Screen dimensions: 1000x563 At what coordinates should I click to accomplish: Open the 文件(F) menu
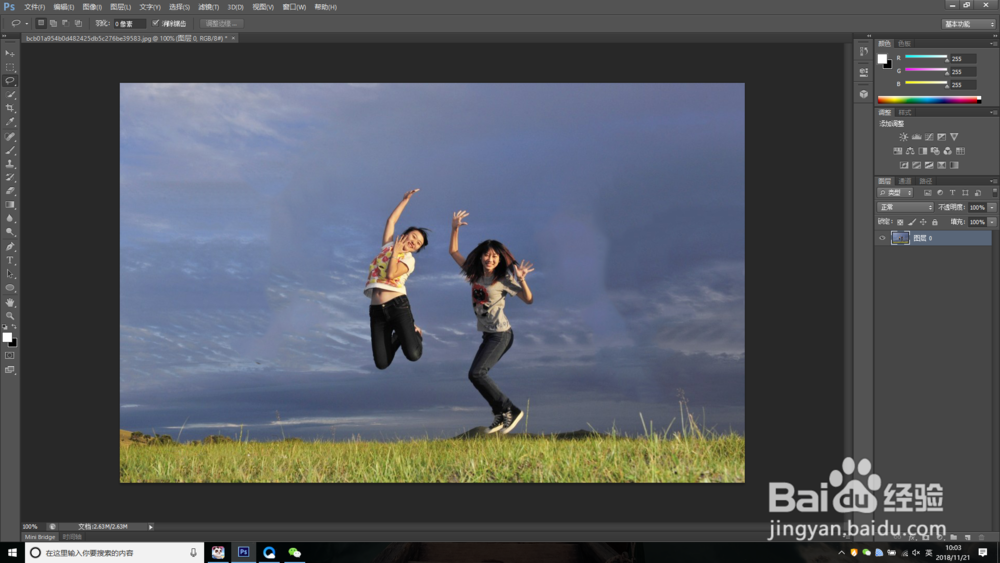(x=34, y=7)
